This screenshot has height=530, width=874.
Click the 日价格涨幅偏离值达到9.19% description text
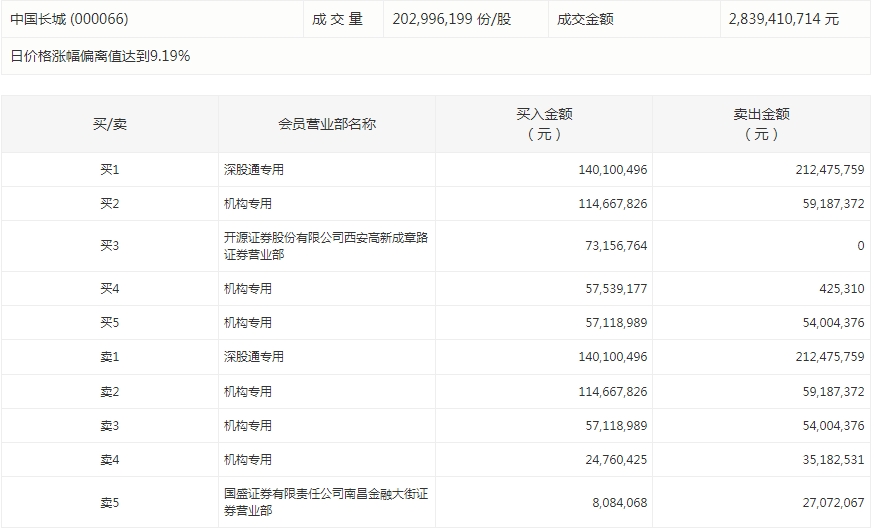[100, 56]
